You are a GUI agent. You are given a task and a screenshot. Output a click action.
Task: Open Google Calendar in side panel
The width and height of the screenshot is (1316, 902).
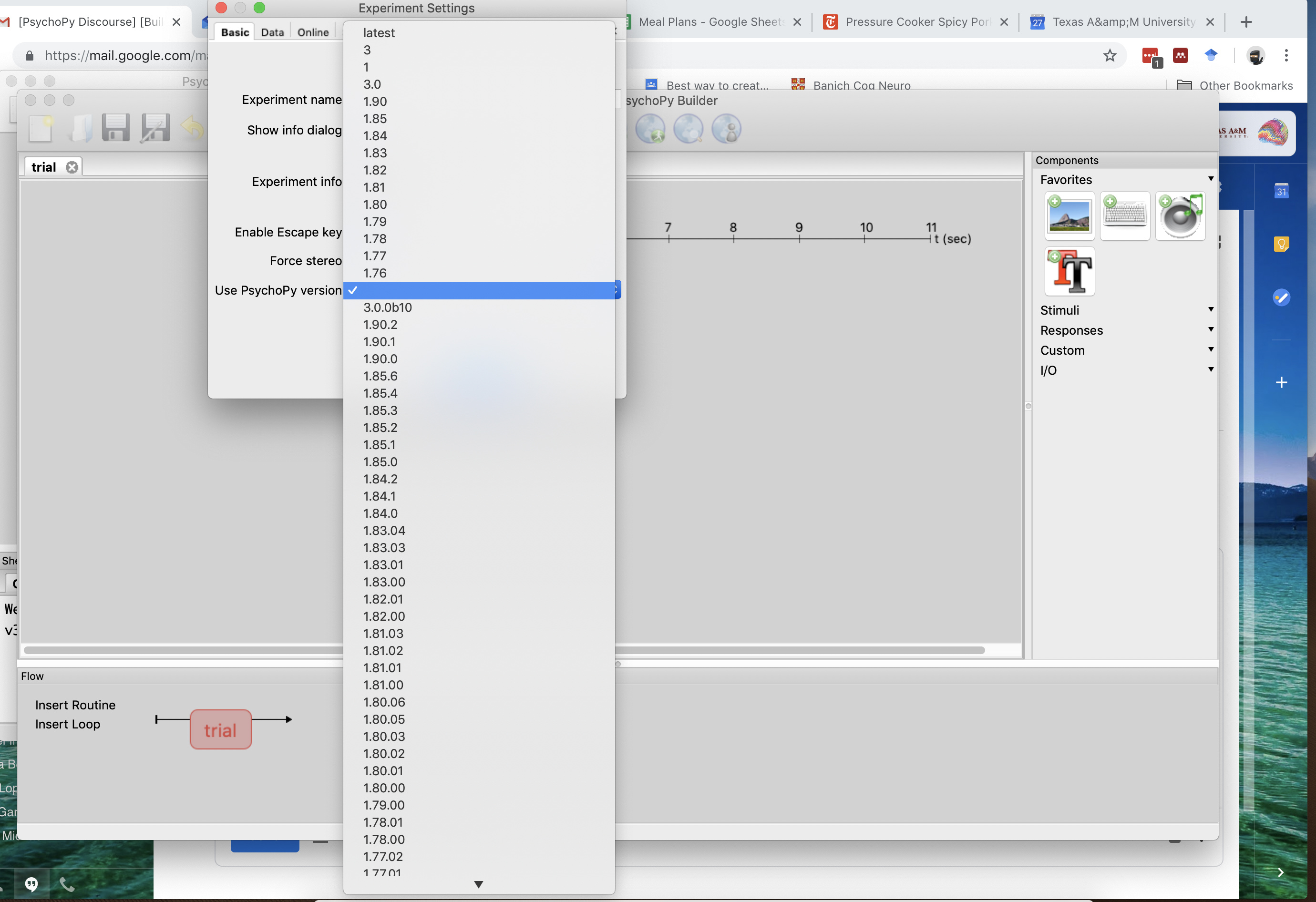point(1281,191)
